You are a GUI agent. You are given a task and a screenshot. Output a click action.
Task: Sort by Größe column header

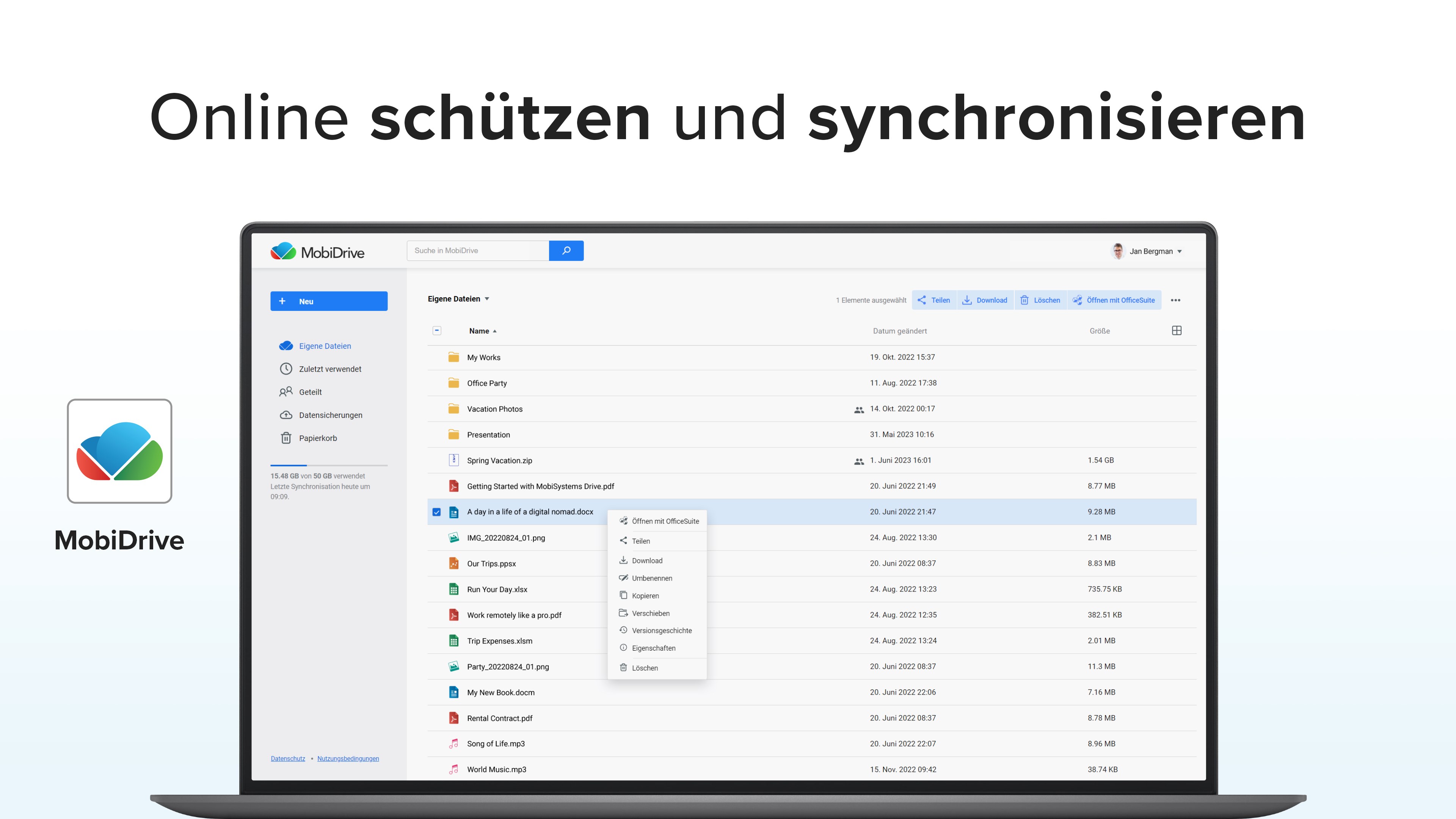coord(1099,331)
